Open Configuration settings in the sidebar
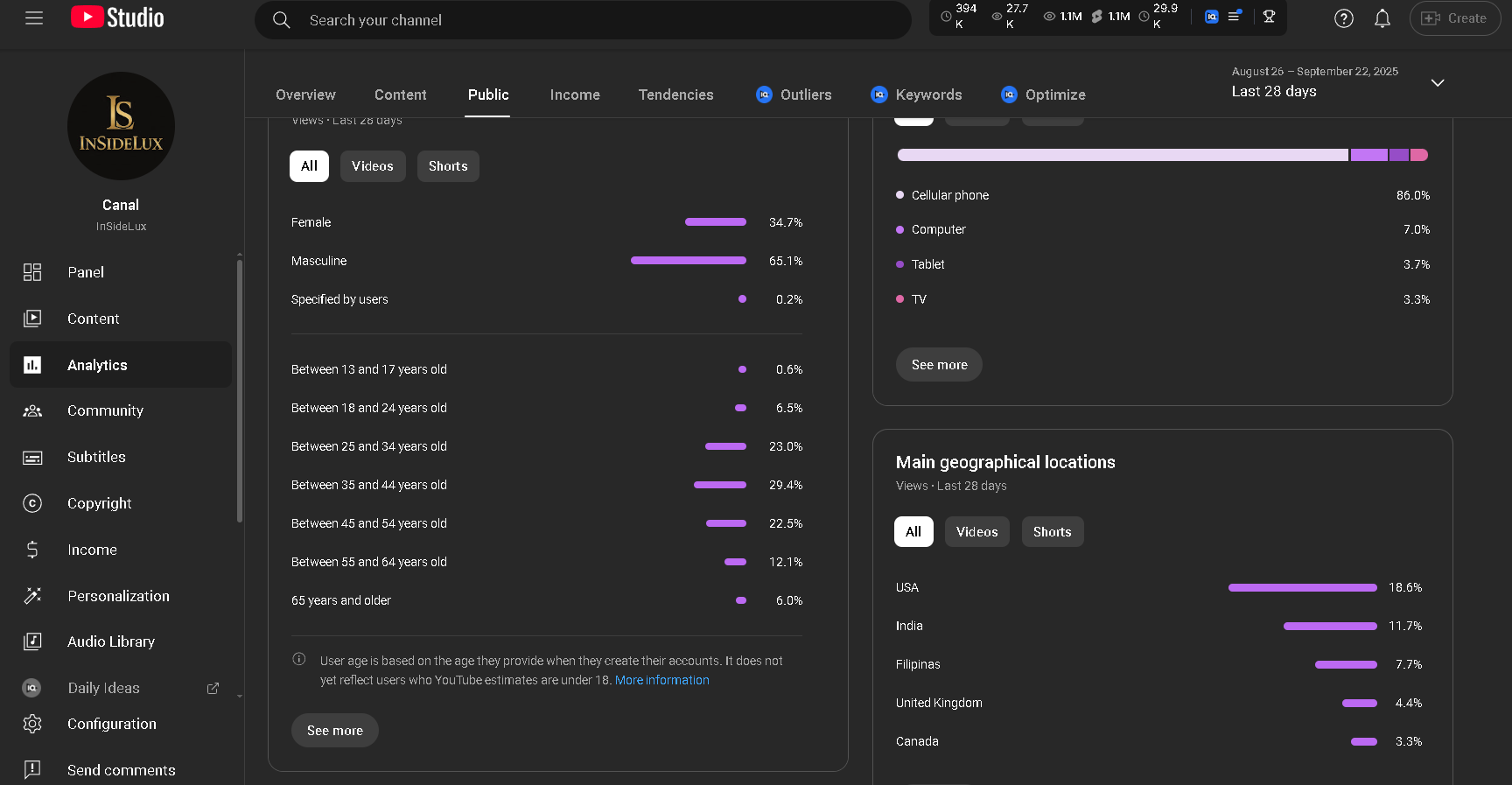 111,724
